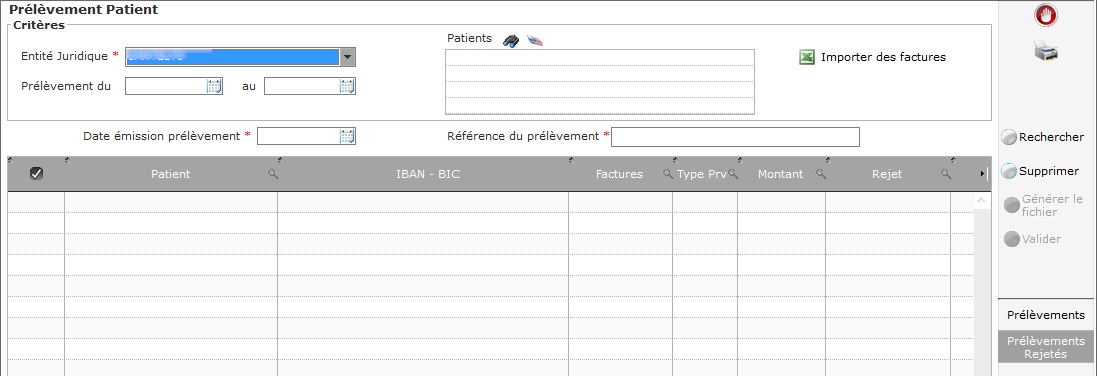
Task: Expand more columns with the header arrow
Action: click(x=982, y=174)
